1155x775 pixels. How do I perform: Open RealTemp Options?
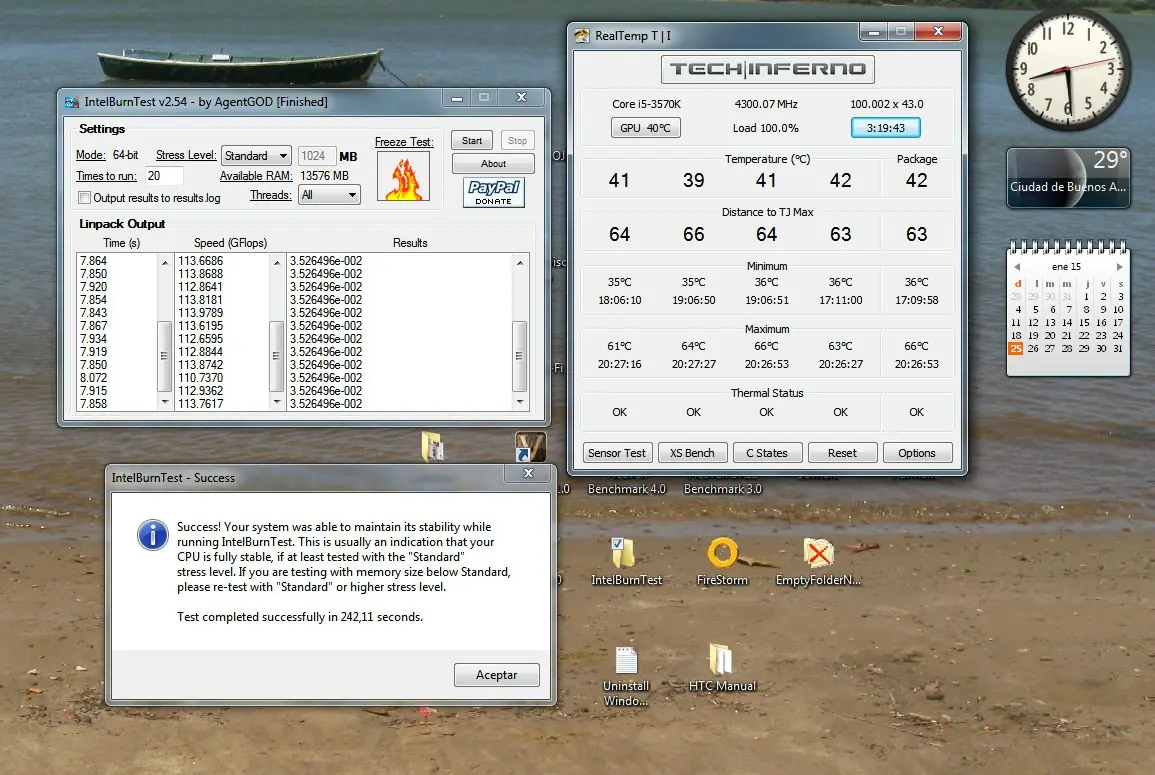pos(917,453)
